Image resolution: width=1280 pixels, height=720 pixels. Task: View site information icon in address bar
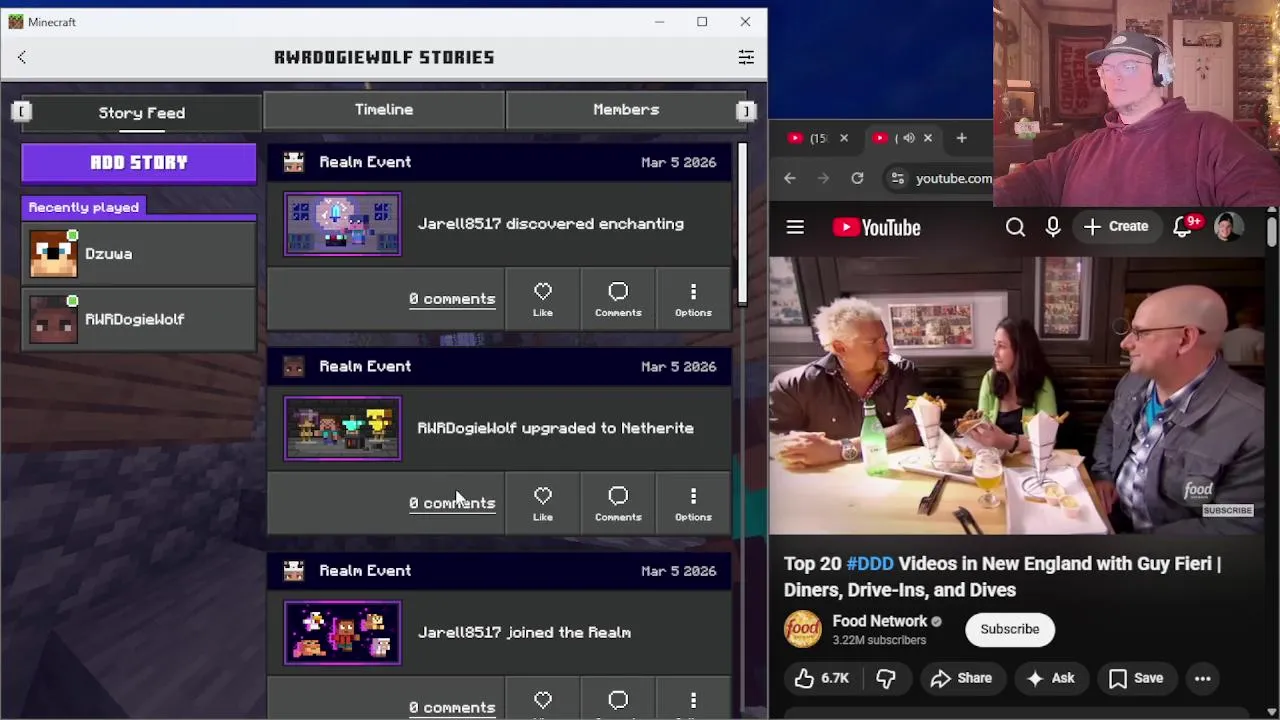[x=898, y=178]
